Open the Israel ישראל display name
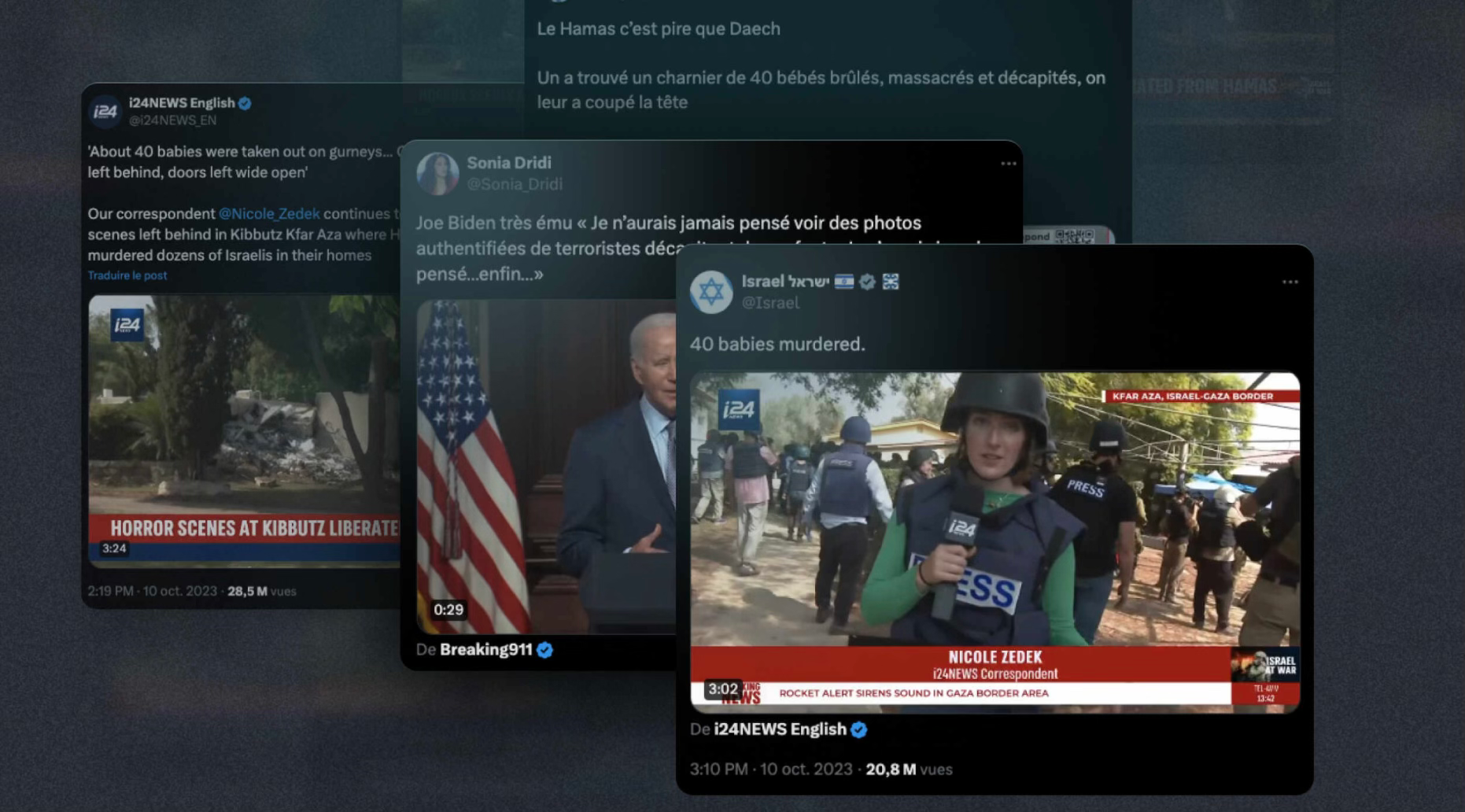The height and width of the screenshot is (812, 1465). pos(785,282)
